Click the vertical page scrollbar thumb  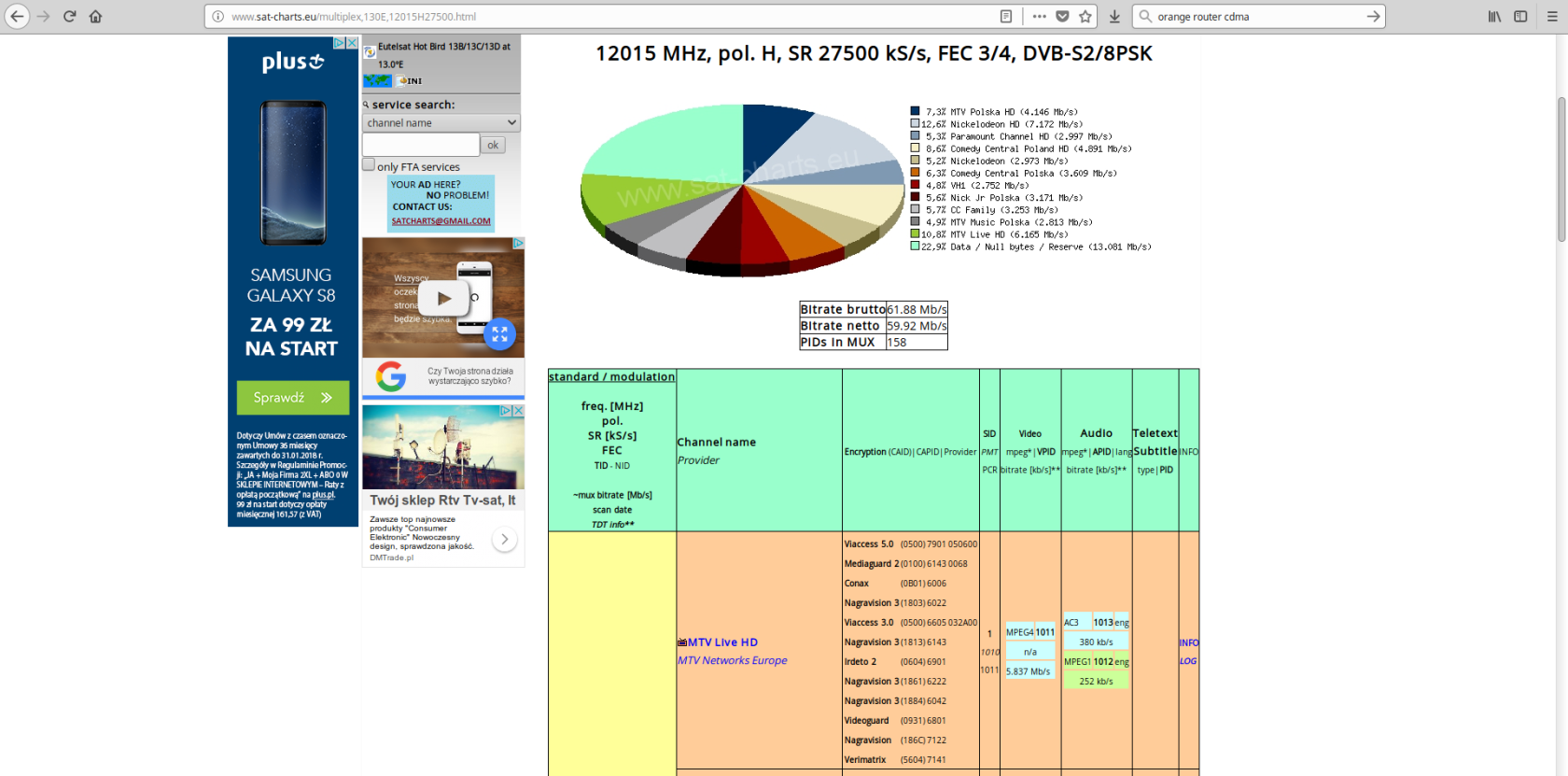pyautogui.click(x=1561, y=168)
